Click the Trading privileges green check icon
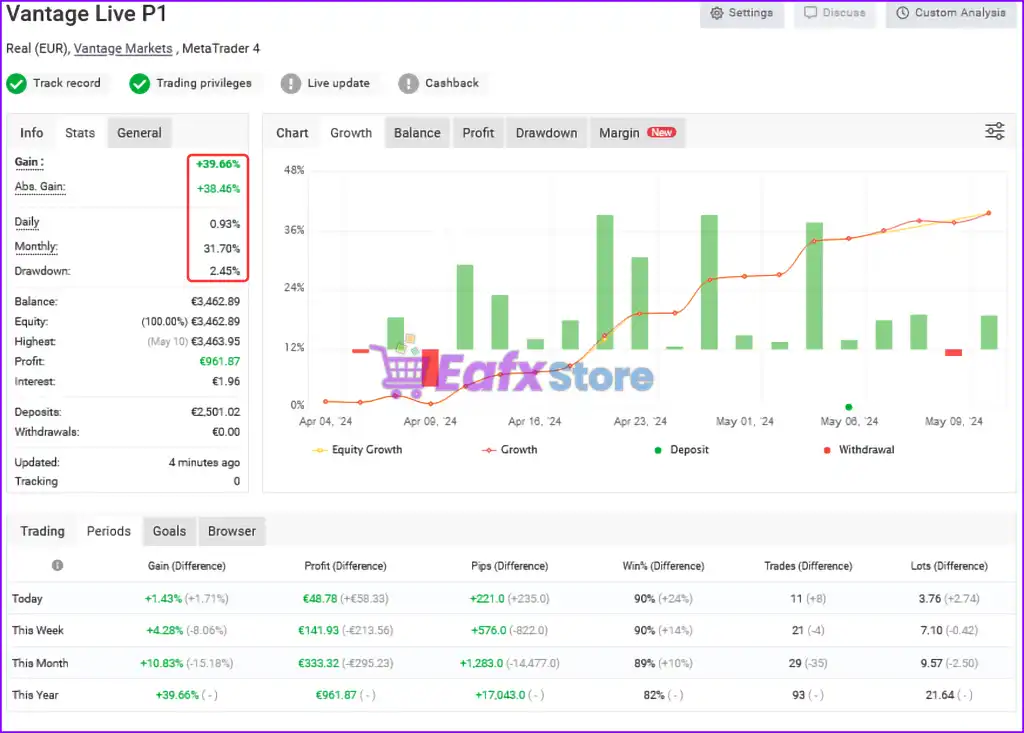This screenshot has width=1024, height=733. 139,84
